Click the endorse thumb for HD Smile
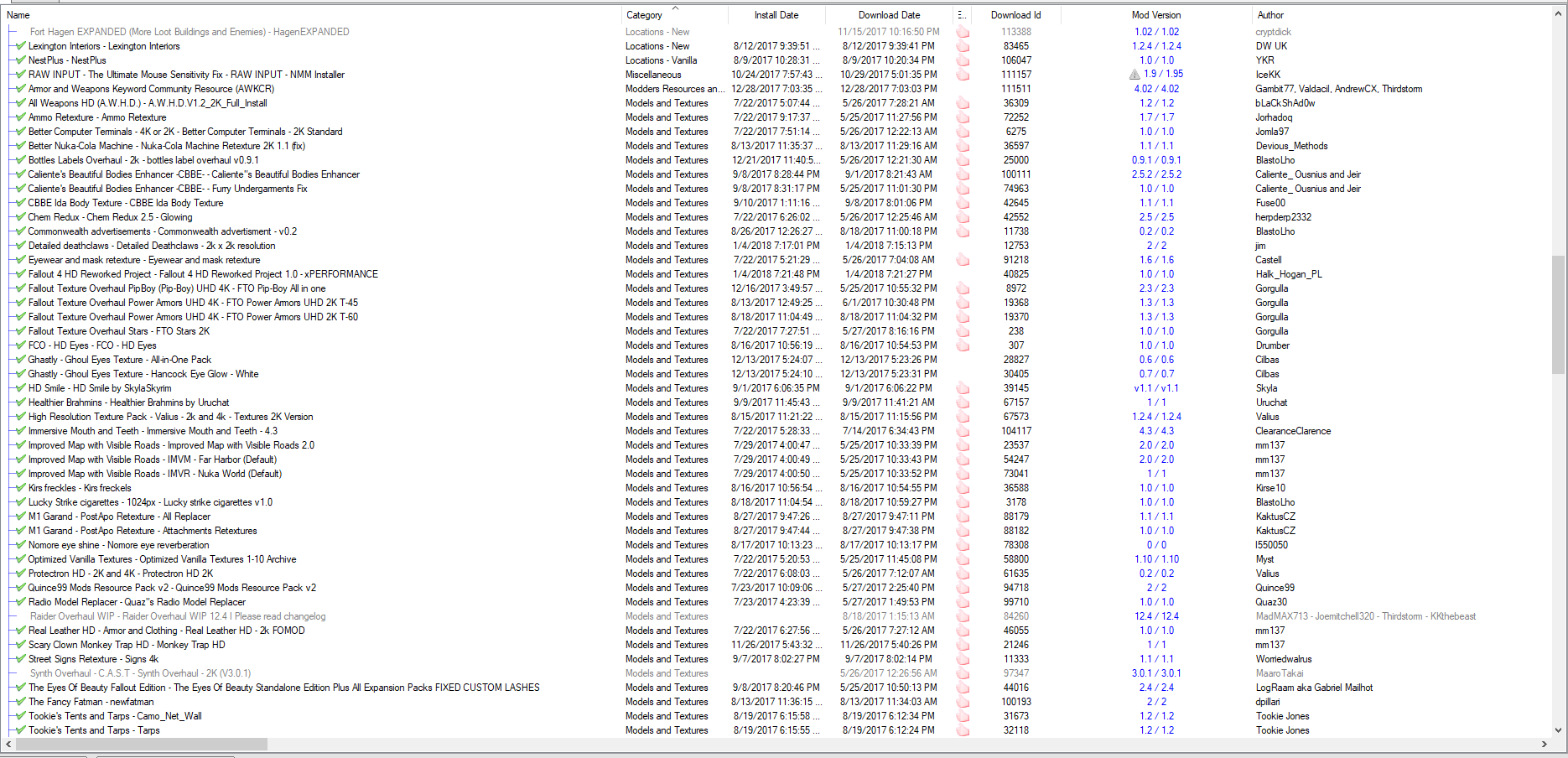 963,388
